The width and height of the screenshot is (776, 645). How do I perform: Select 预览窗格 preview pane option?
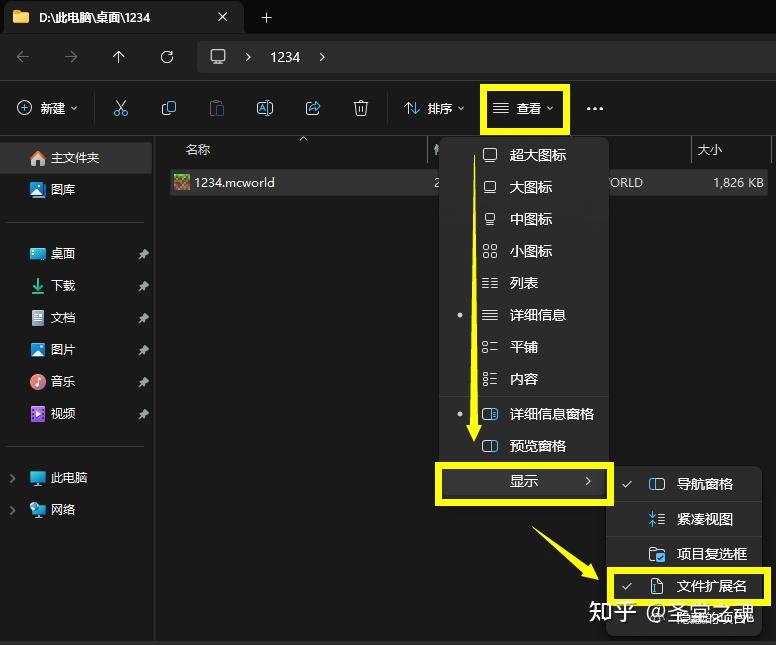click(524, 446)
